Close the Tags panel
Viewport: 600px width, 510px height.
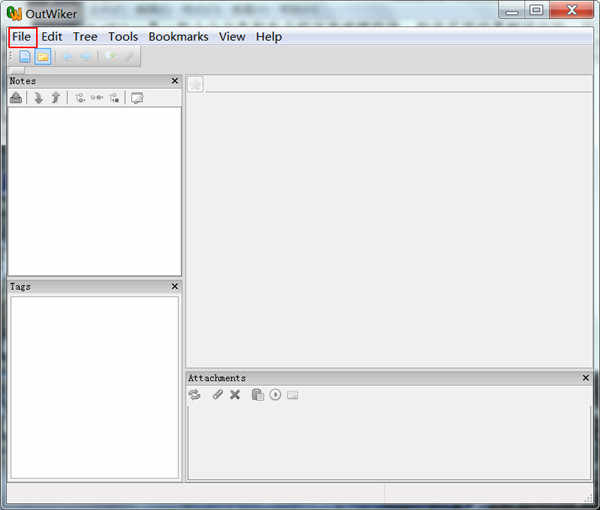coord(175,286)
